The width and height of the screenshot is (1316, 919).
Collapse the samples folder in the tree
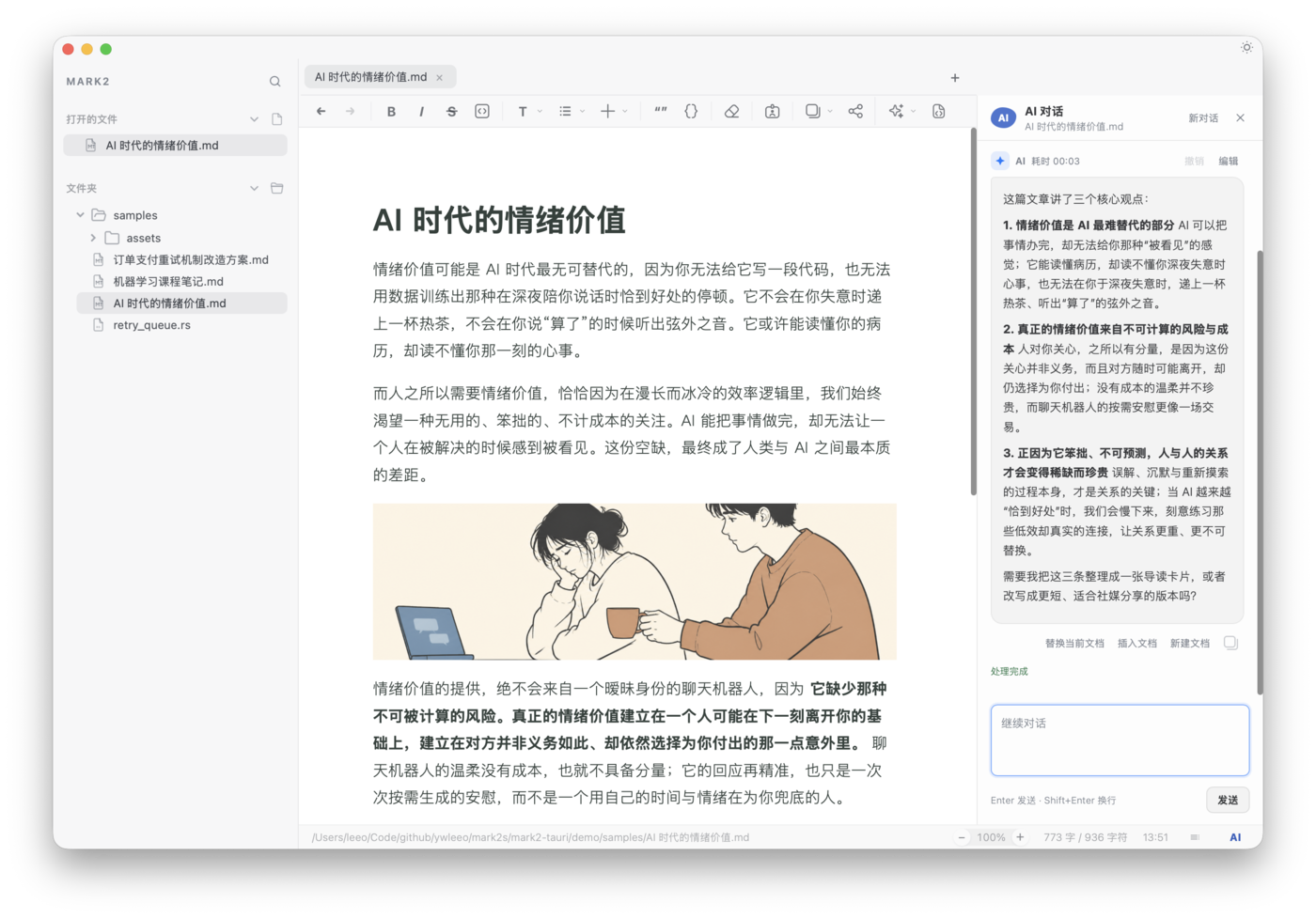point(81,215)
